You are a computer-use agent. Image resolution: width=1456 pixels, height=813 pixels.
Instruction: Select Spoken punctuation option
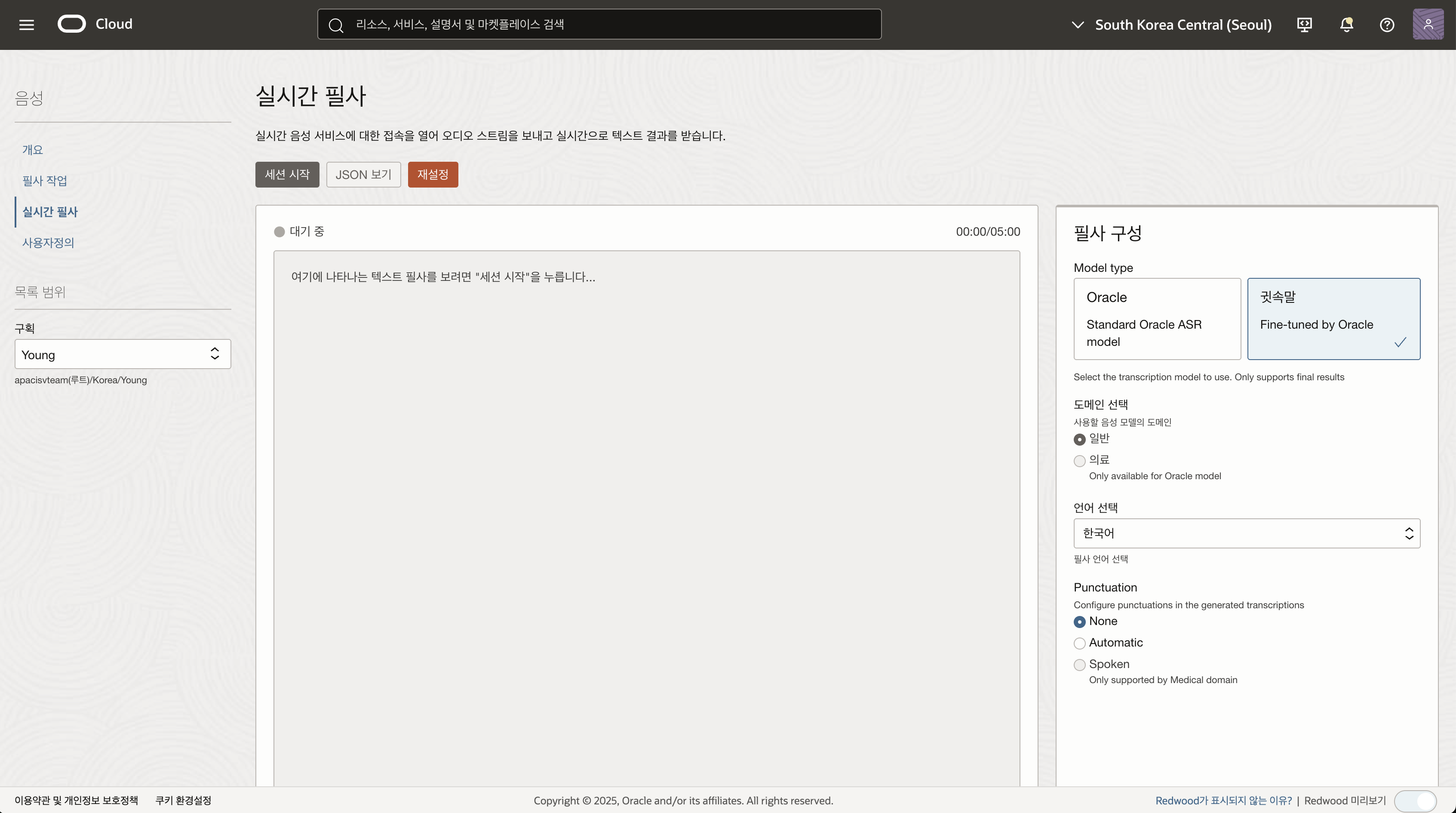click(x=1080, y=665)
